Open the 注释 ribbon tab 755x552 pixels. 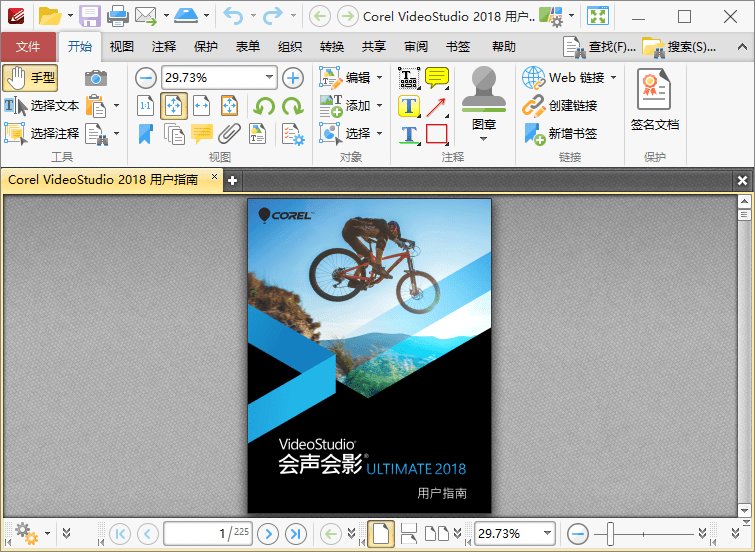[x=164, y=47]
